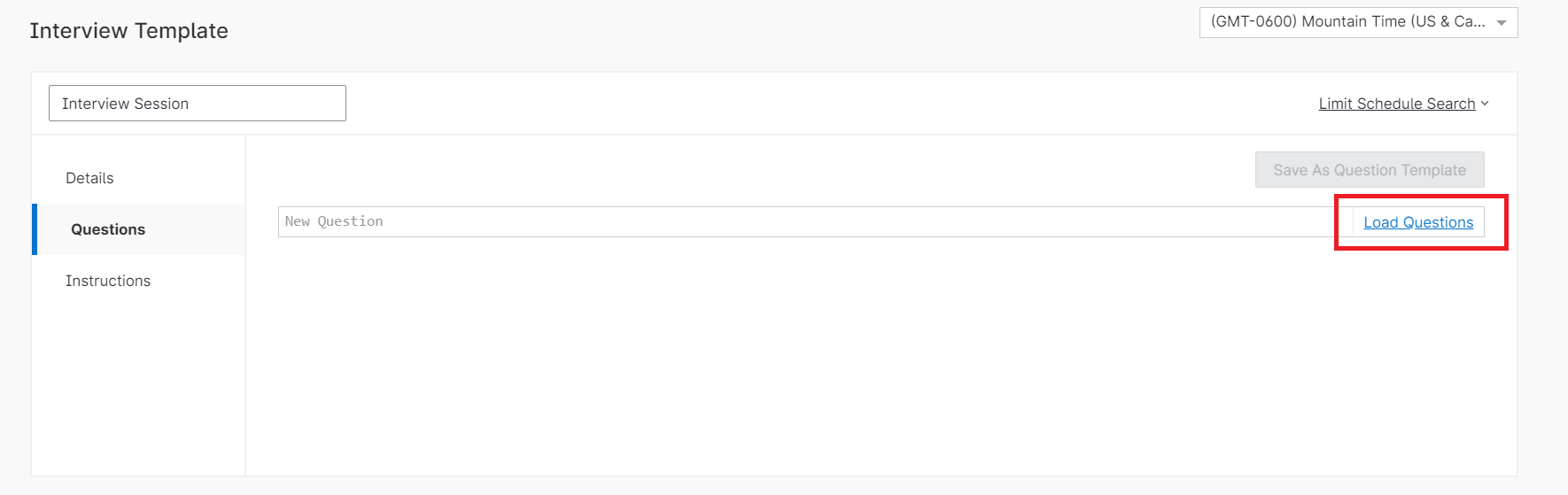1568x495 pixels.
Task: Open the Instructions tab
Action: tap(108, 281)
